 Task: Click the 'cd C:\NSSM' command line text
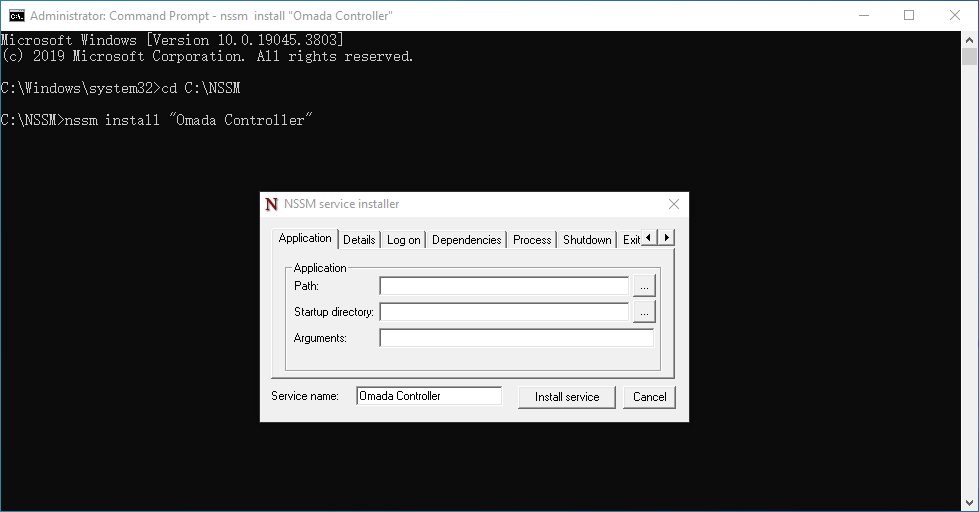pyautogui.click(x=201, y=88)
